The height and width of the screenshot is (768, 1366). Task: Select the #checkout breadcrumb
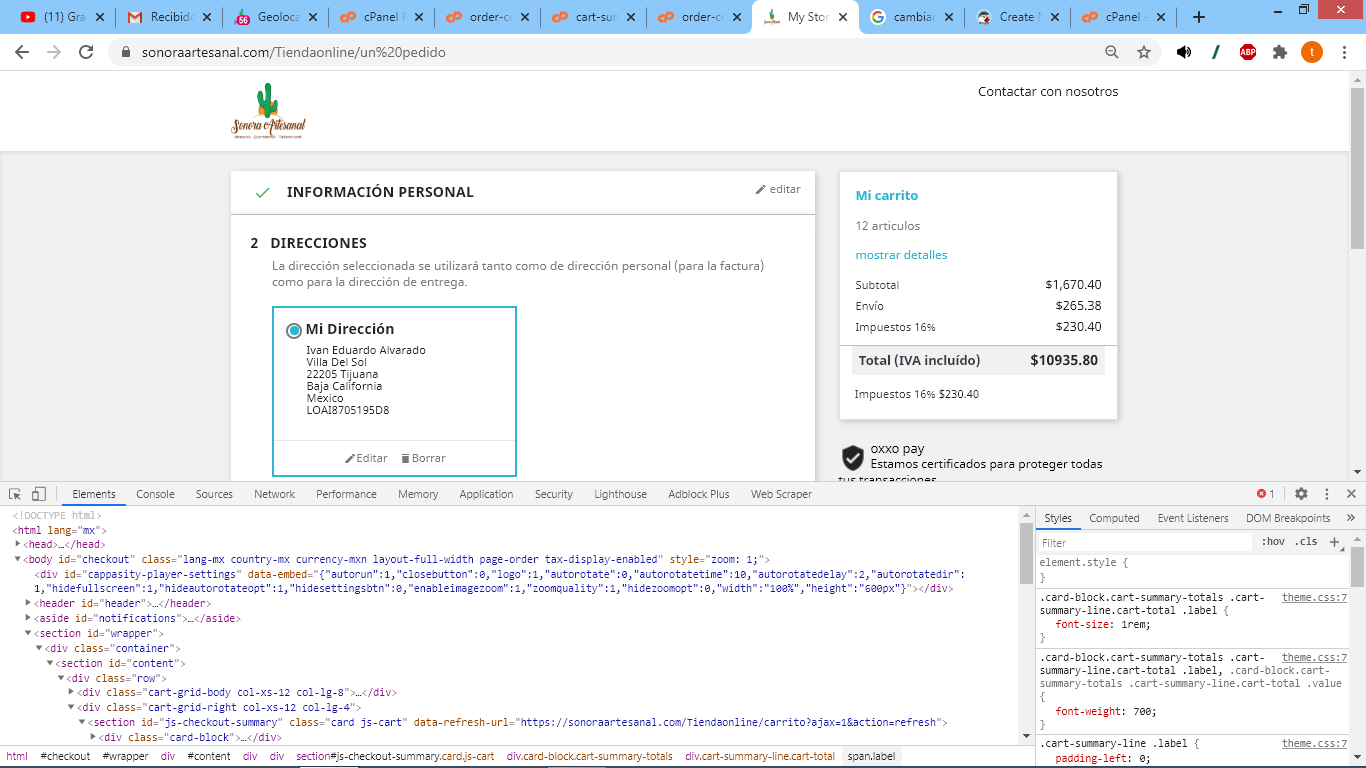click(x=65, y=757)
